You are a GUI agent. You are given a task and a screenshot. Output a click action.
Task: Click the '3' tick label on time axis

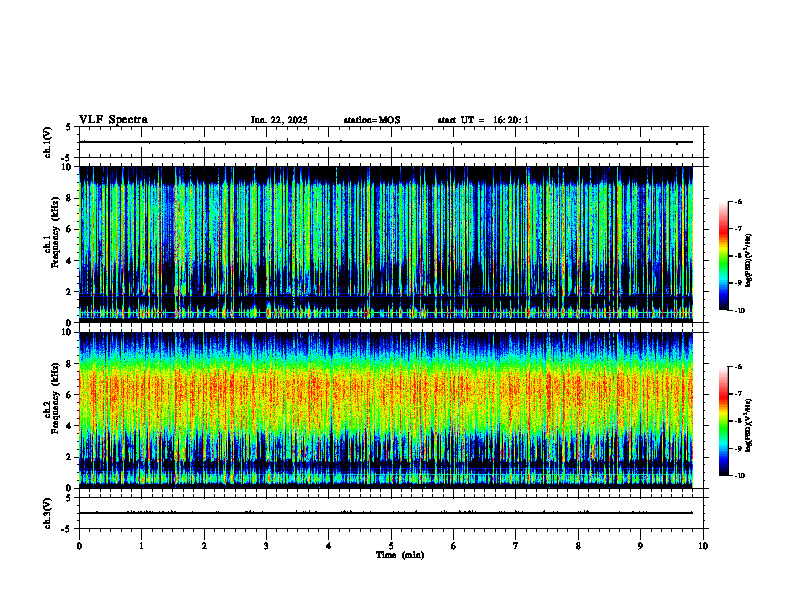click(266, 546)
